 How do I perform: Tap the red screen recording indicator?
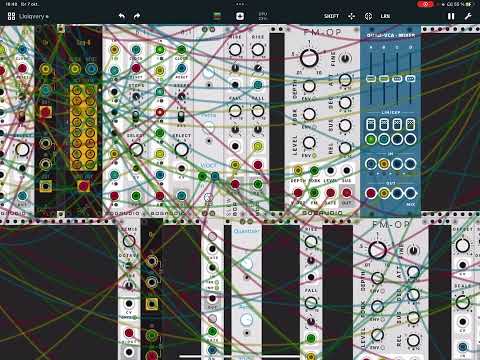(425, 4)
